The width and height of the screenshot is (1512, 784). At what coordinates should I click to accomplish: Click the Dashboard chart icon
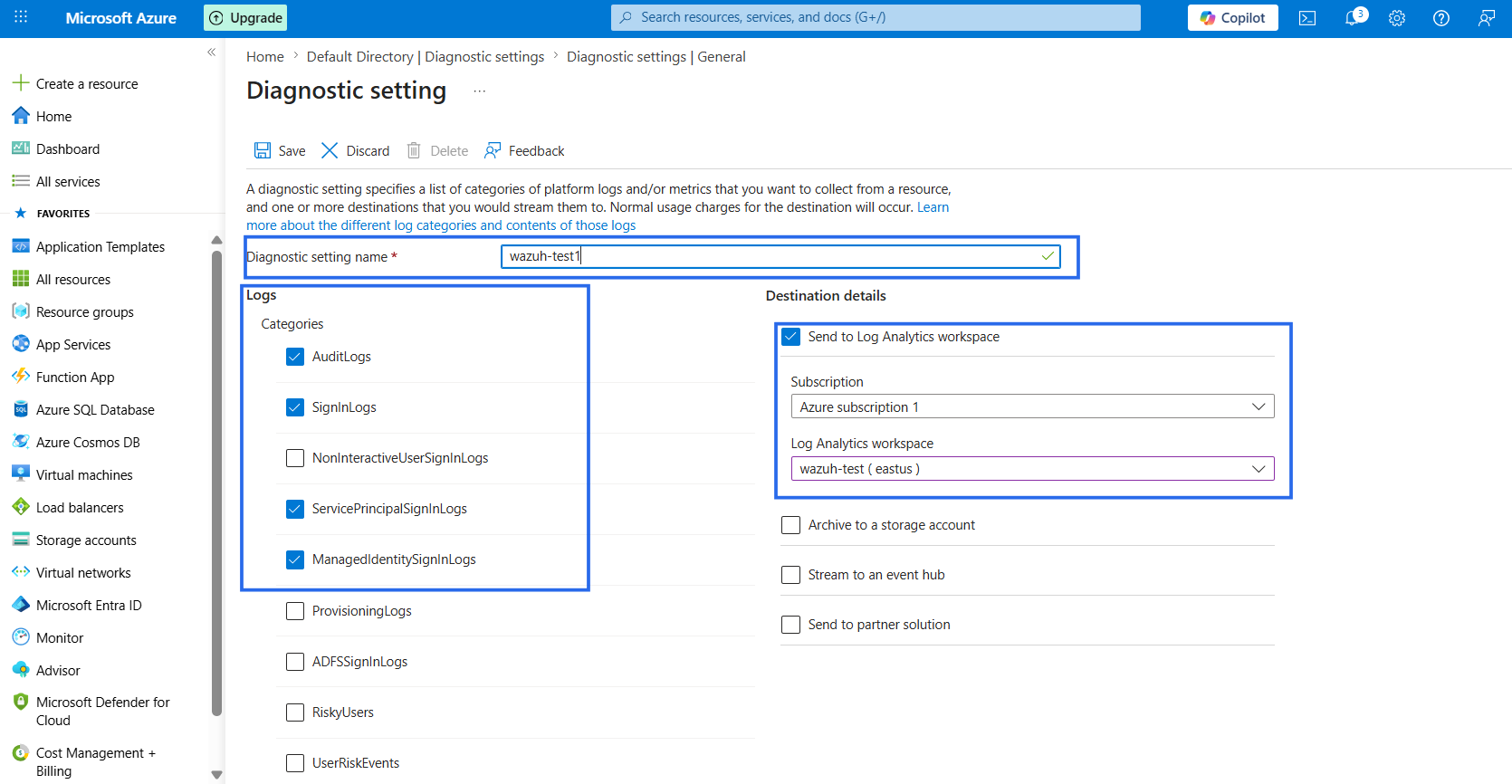(x=21, y=148)
